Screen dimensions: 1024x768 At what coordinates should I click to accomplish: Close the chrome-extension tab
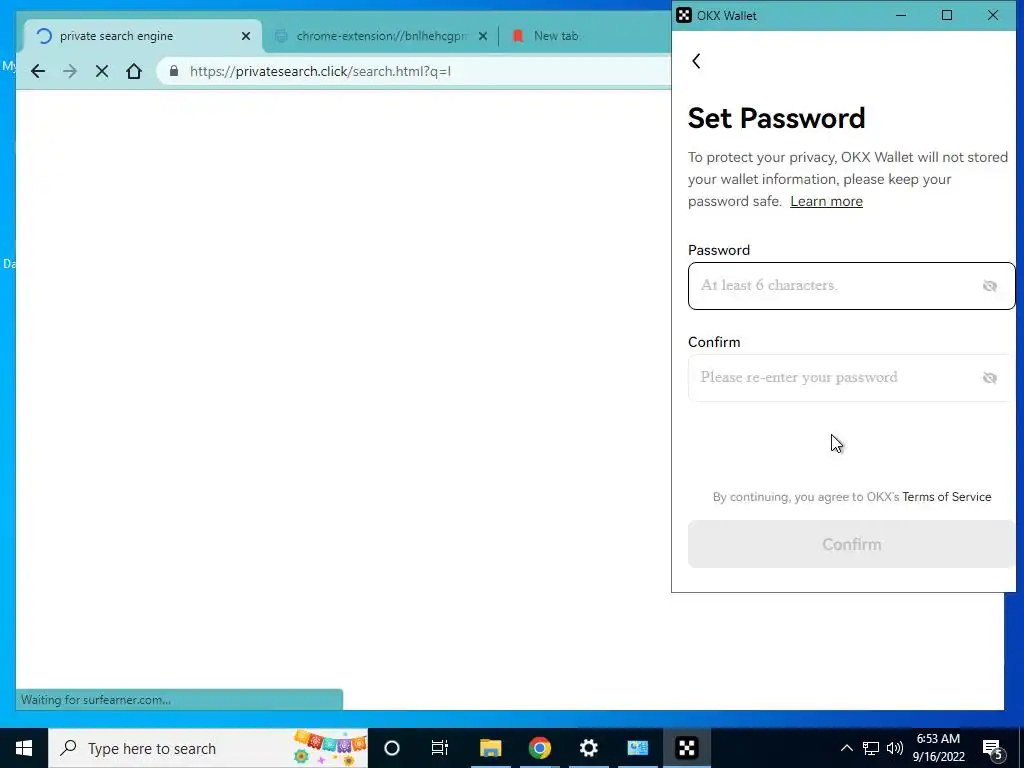click(483, 36)
